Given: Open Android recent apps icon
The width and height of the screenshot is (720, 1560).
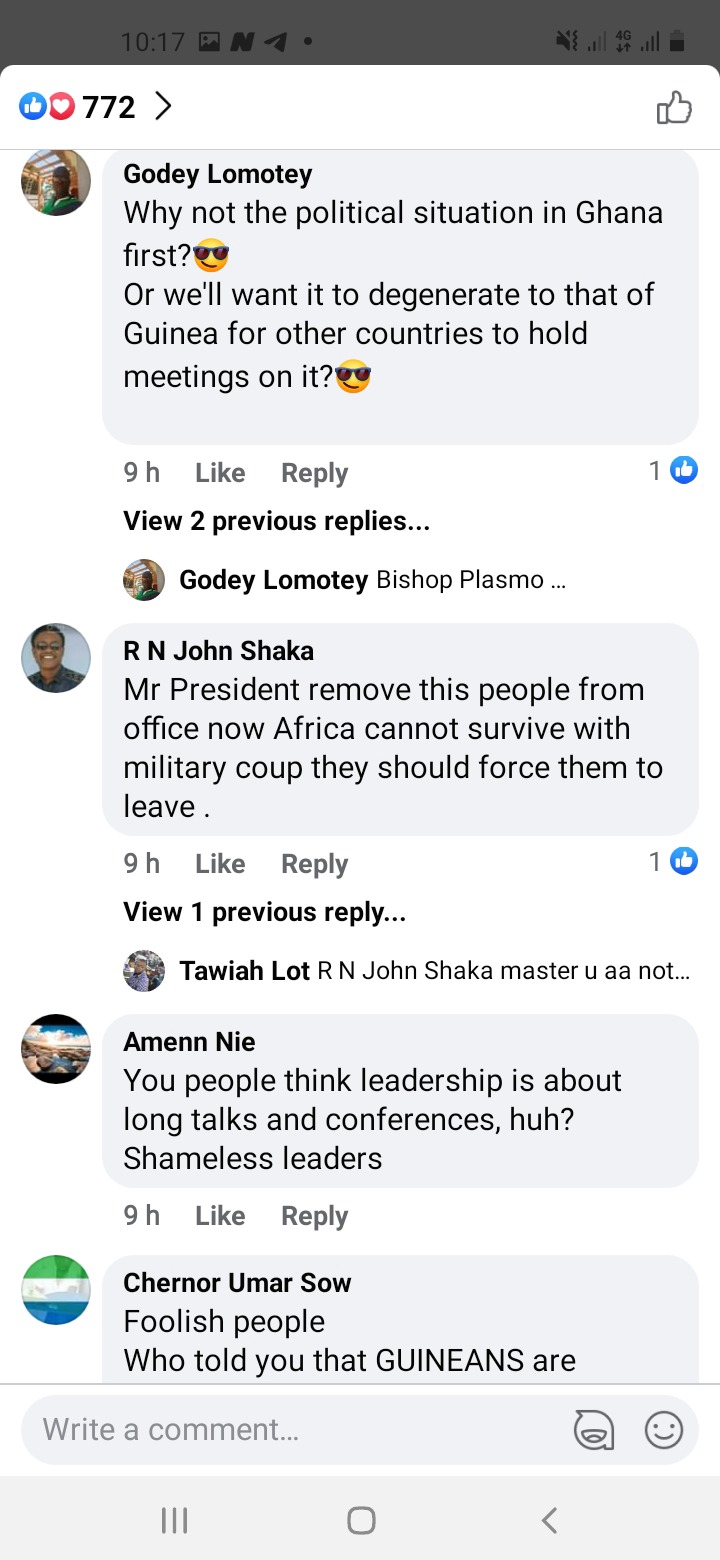Looking at the screenshot, I should [x=174, y=1520].
